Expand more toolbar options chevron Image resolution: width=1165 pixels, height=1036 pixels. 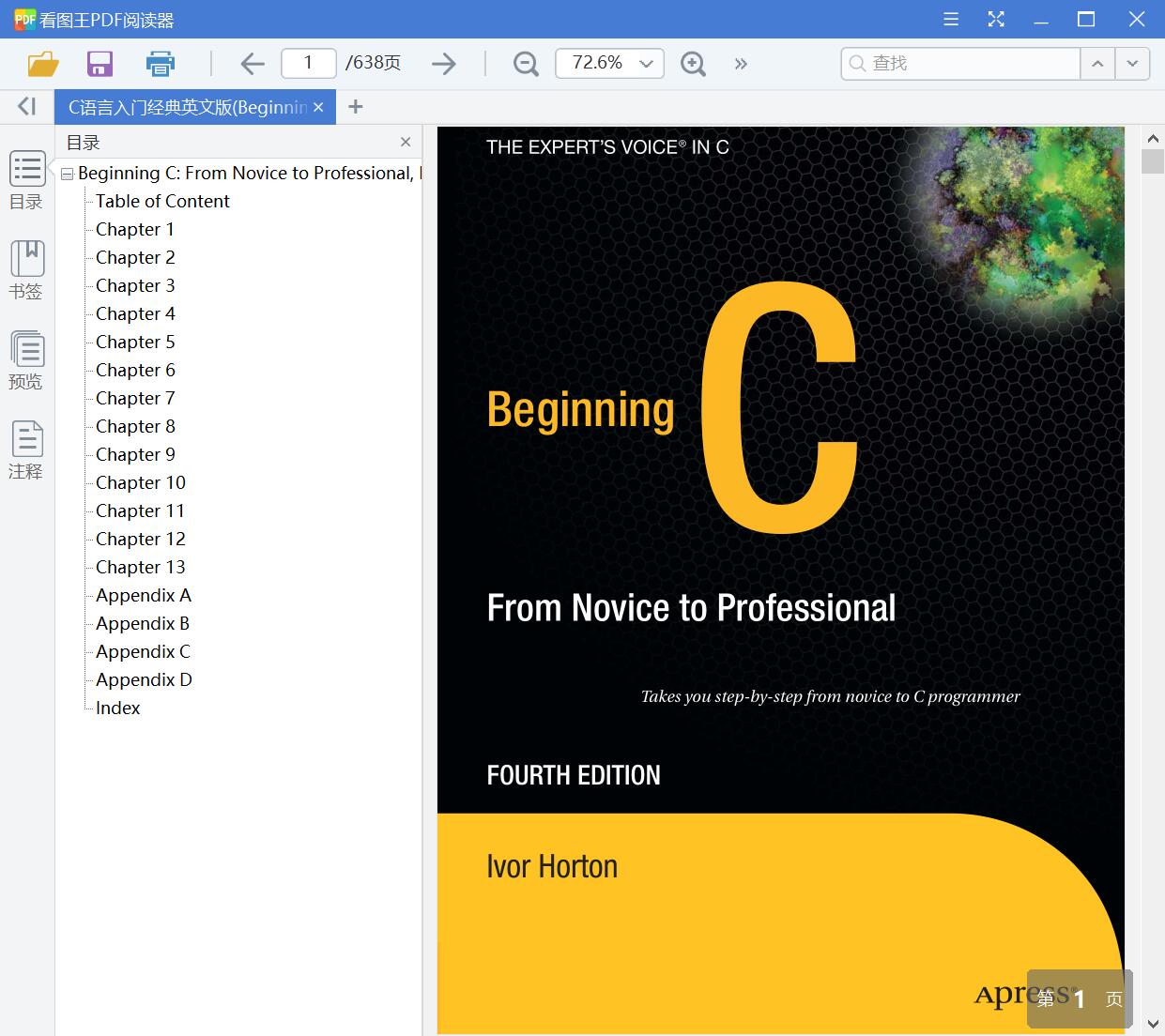click(741, 64)
